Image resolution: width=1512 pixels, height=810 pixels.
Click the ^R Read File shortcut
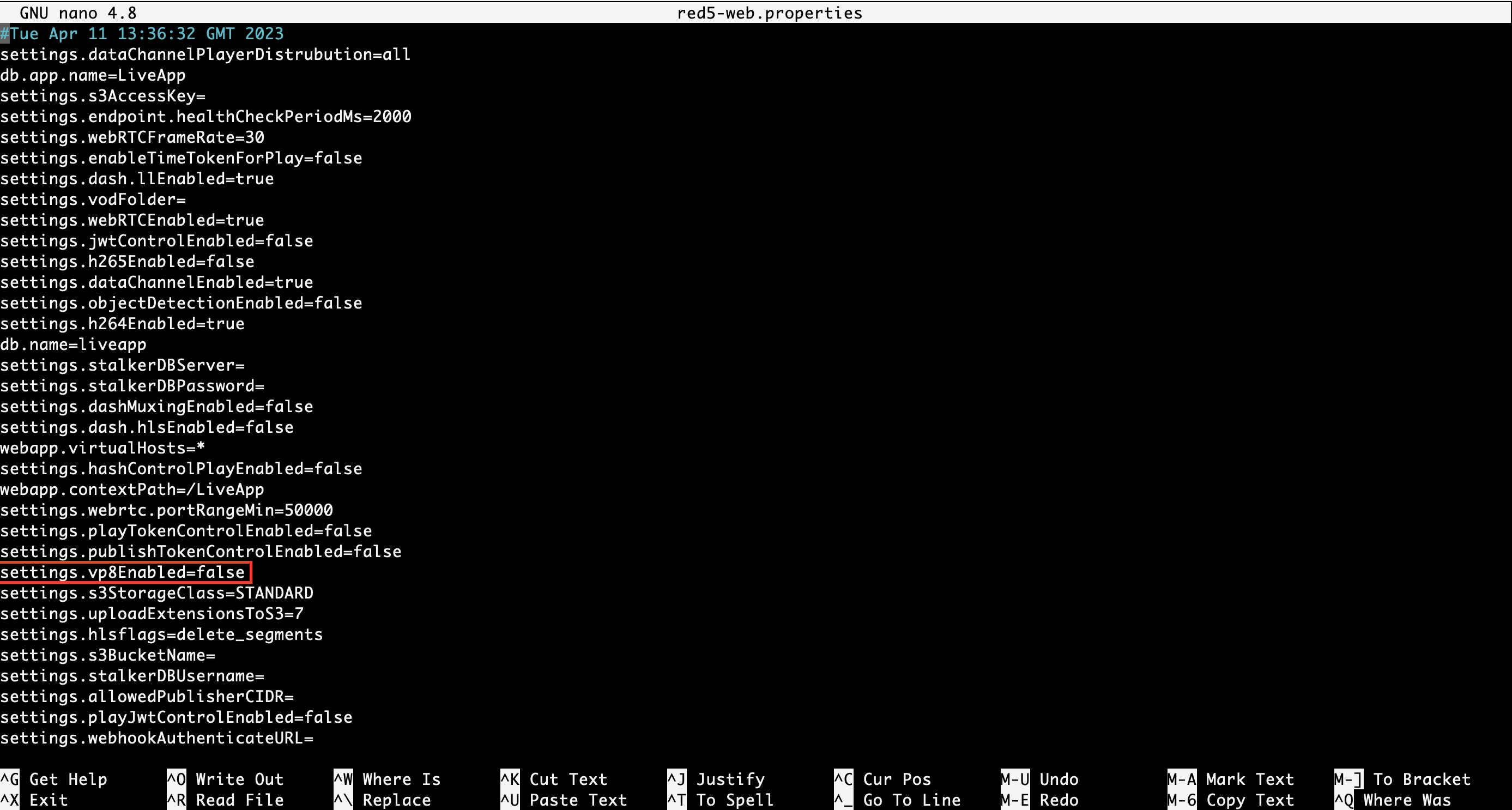(x=226, y=800)
